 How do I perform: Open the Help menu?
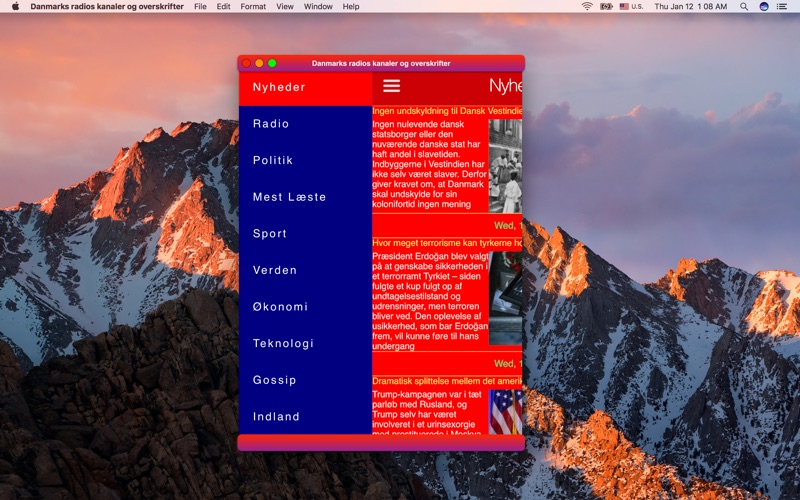[351, 7]
